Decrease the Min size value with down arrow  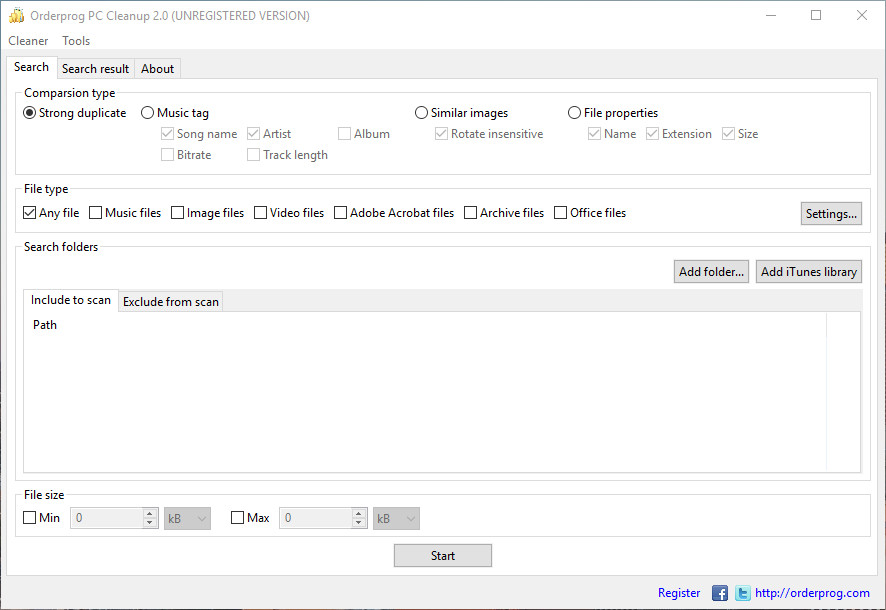tap(150, 523)
